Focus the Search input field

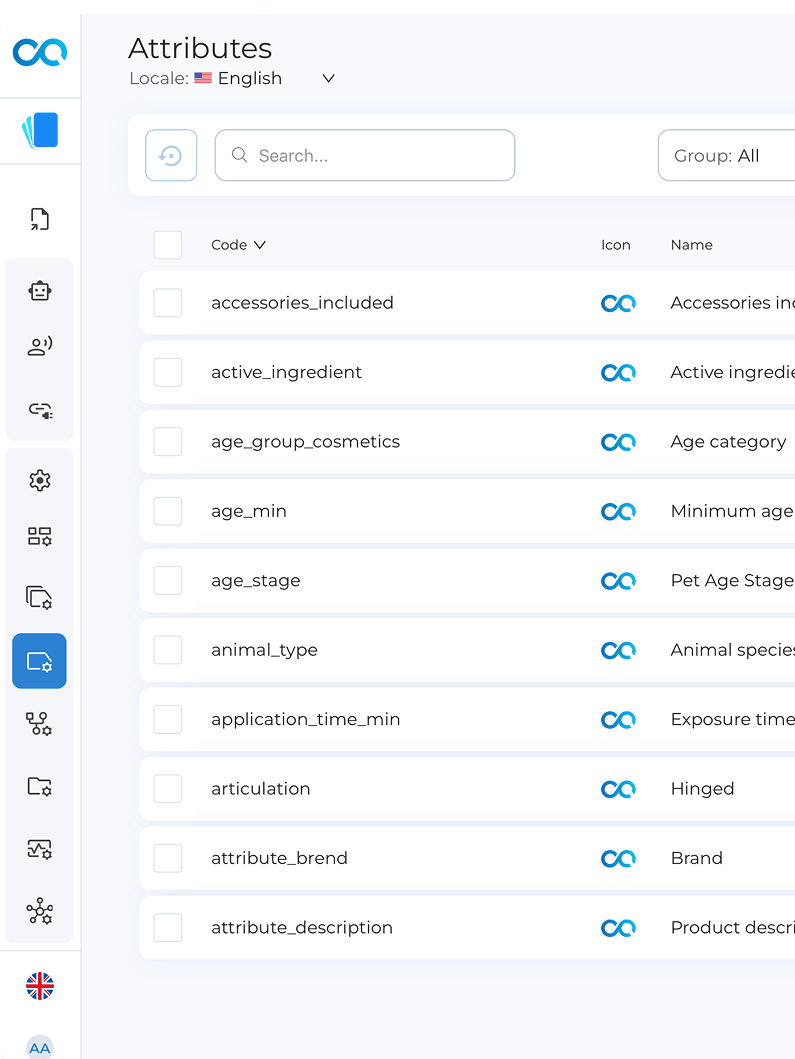tap(365, 155)
